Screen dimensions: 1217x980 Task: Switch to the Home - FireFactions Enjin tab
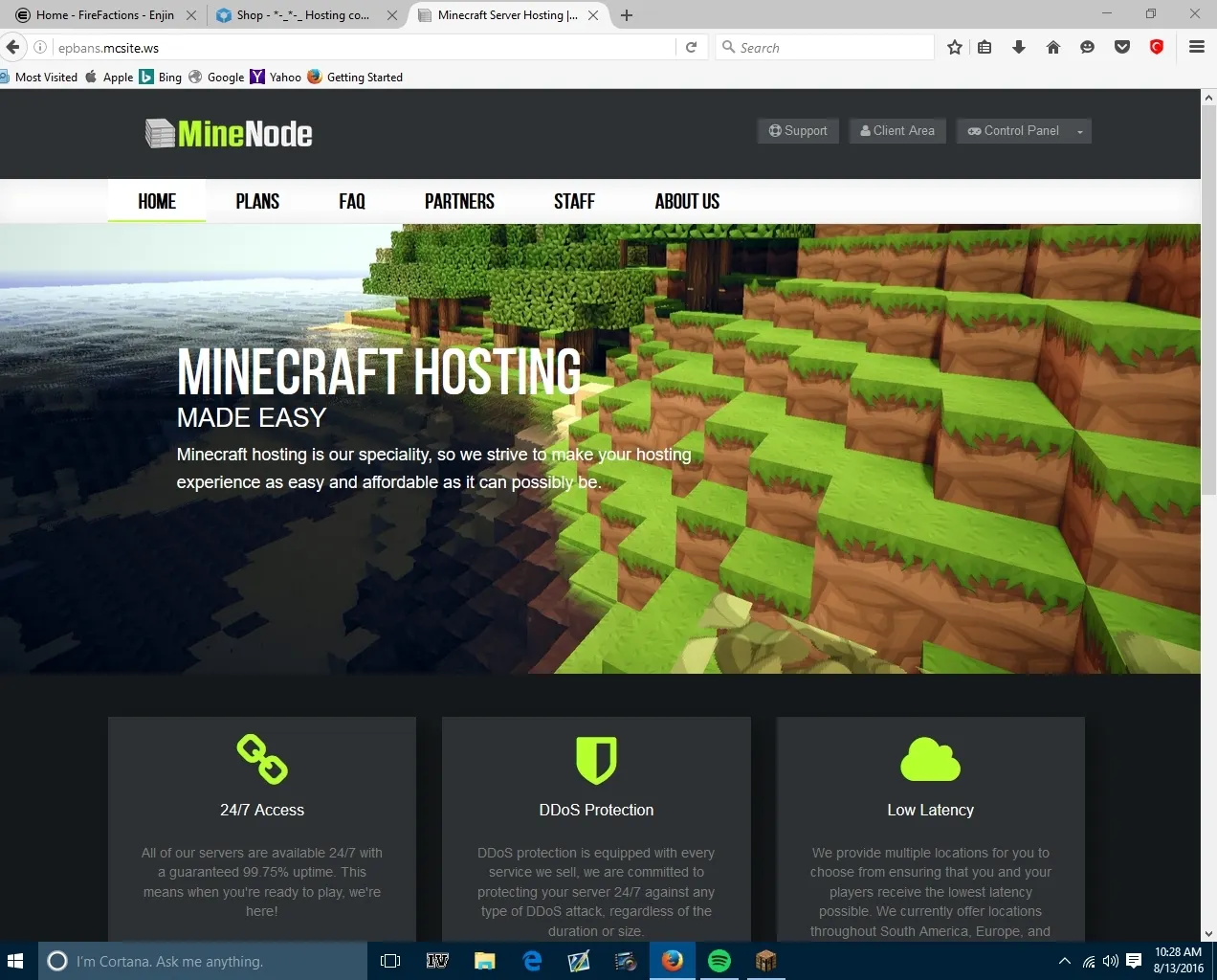pos(105,15)
